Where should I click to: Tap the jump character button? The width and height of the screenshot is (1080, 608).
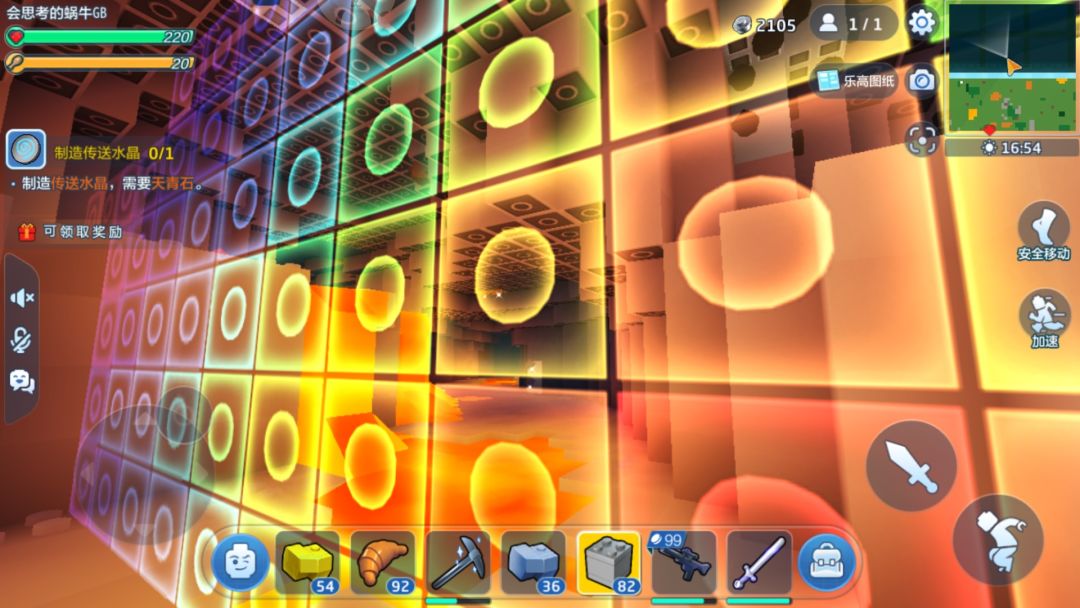pyautogui.click(x=999, y=540)
